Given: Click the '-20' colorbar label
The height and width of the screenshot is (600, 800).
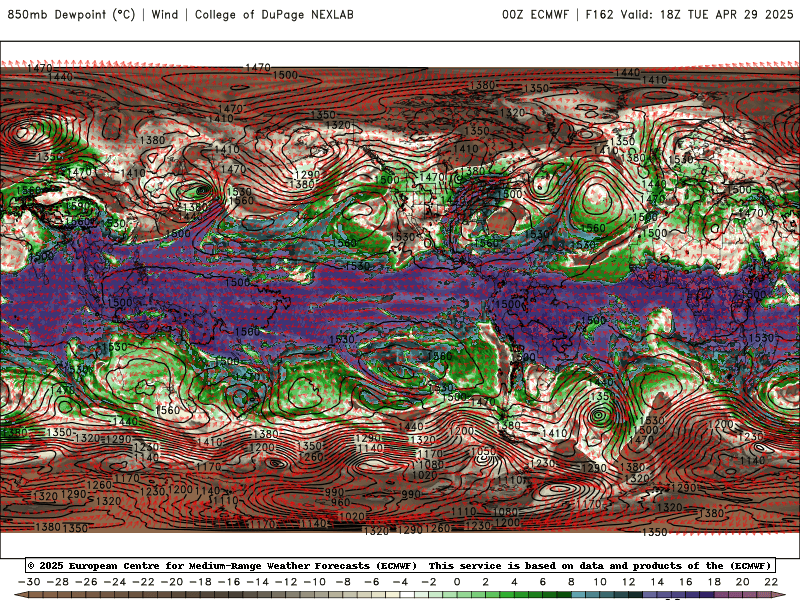Looking at the screenshot, I should point(172,582).
